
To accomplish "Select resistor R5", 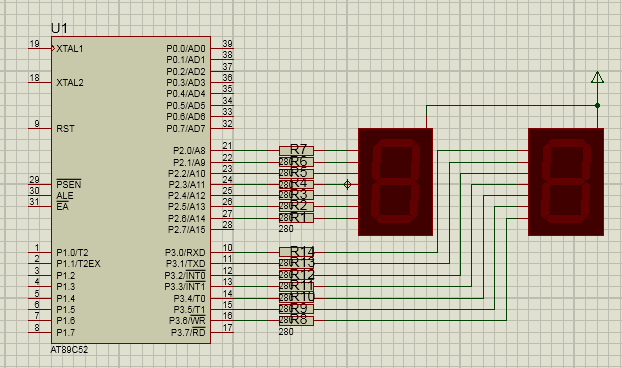I will pyautogui.click(x=296, y=173).
